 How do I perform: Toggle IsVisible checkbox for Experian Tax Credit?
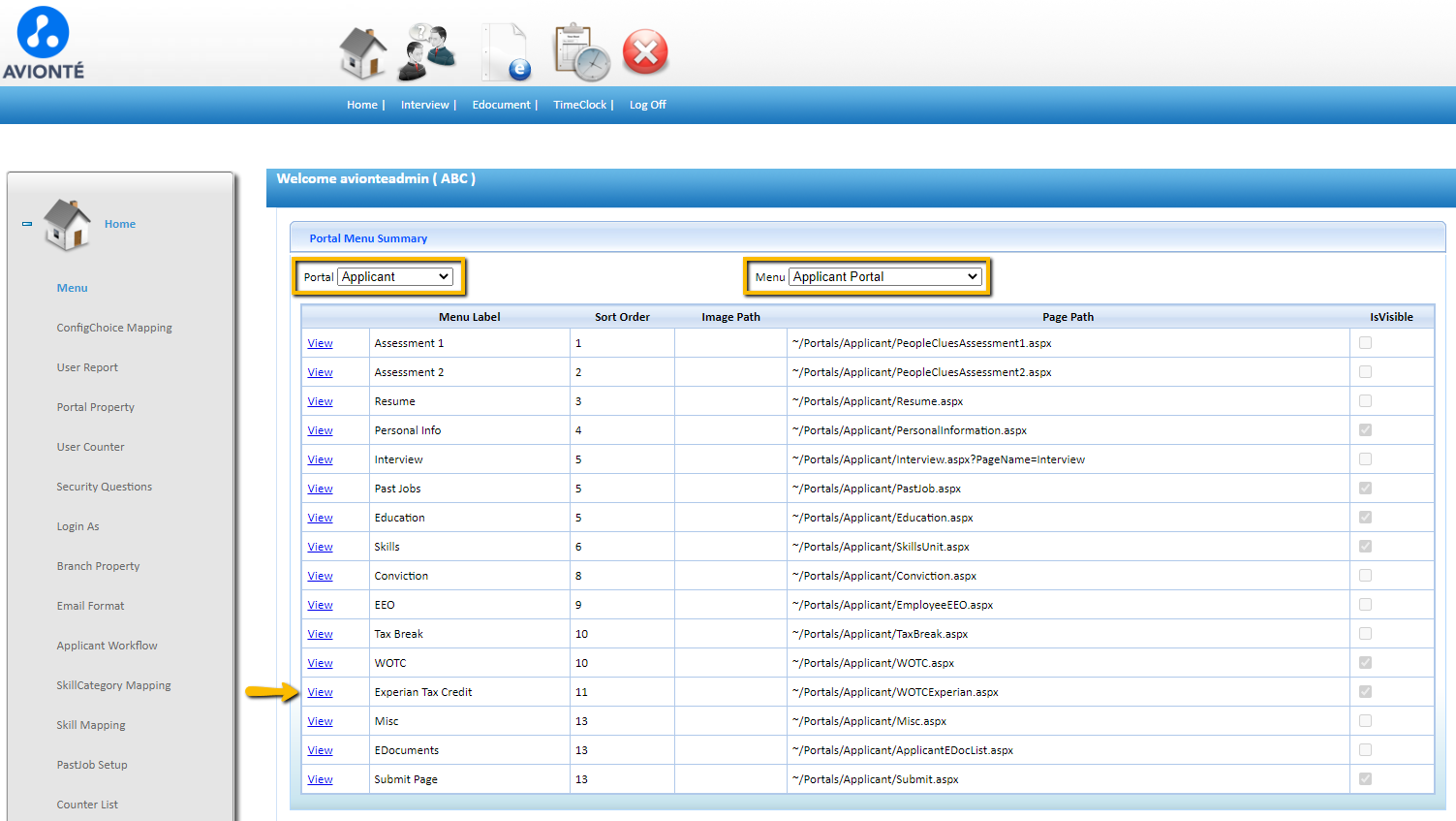click(1365, 691)
